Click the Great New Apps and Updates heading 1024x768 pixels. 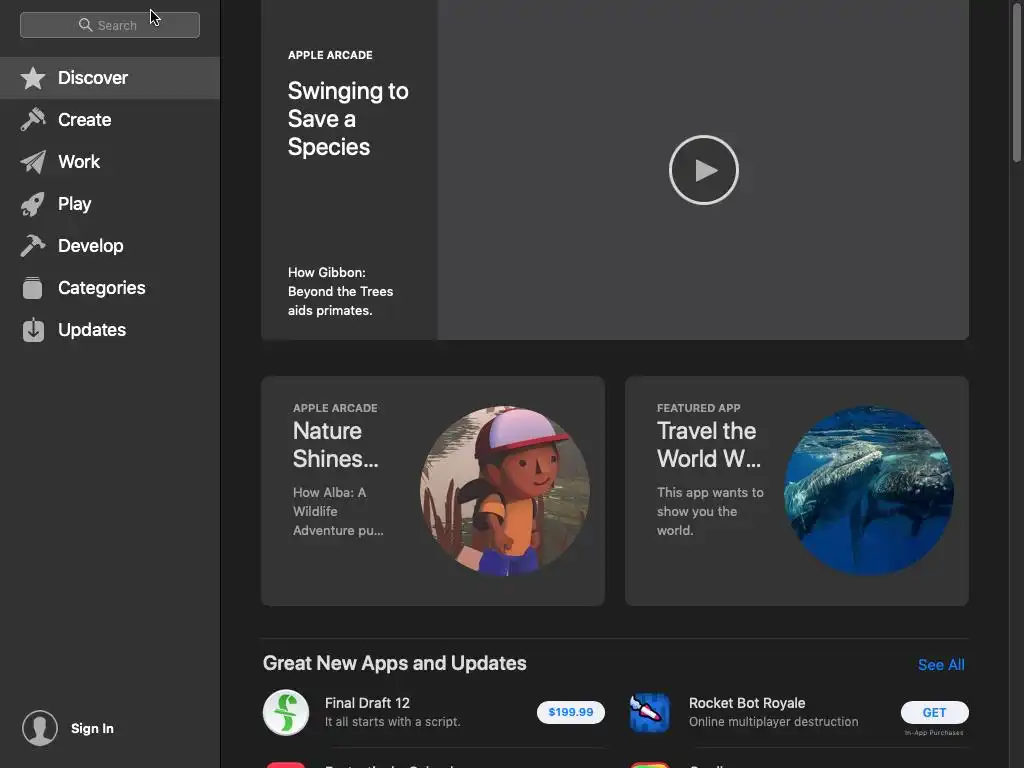tap(394, 664)
